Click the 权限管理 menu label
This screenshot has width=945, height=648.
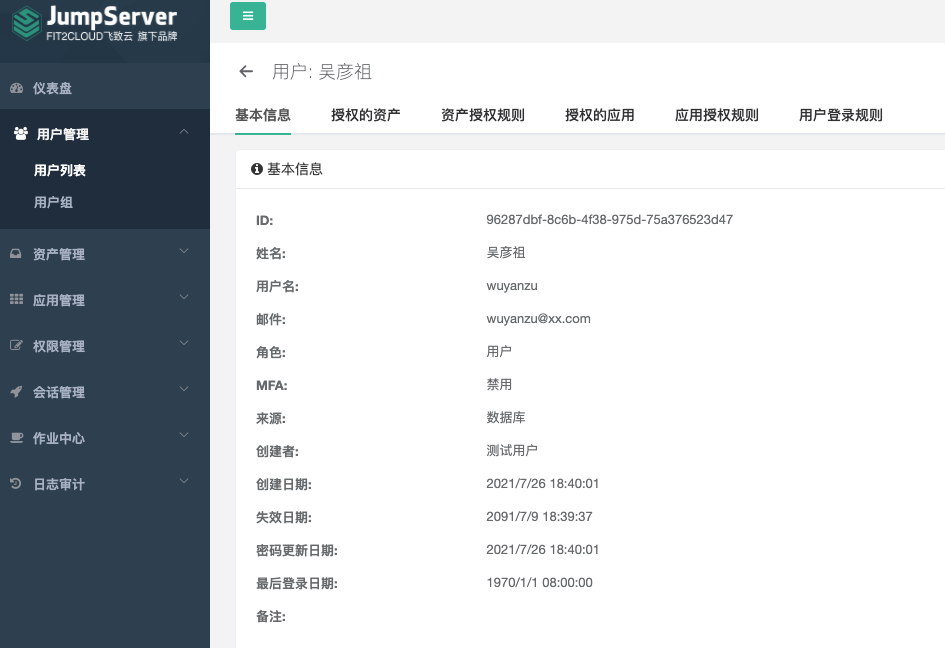58,346
